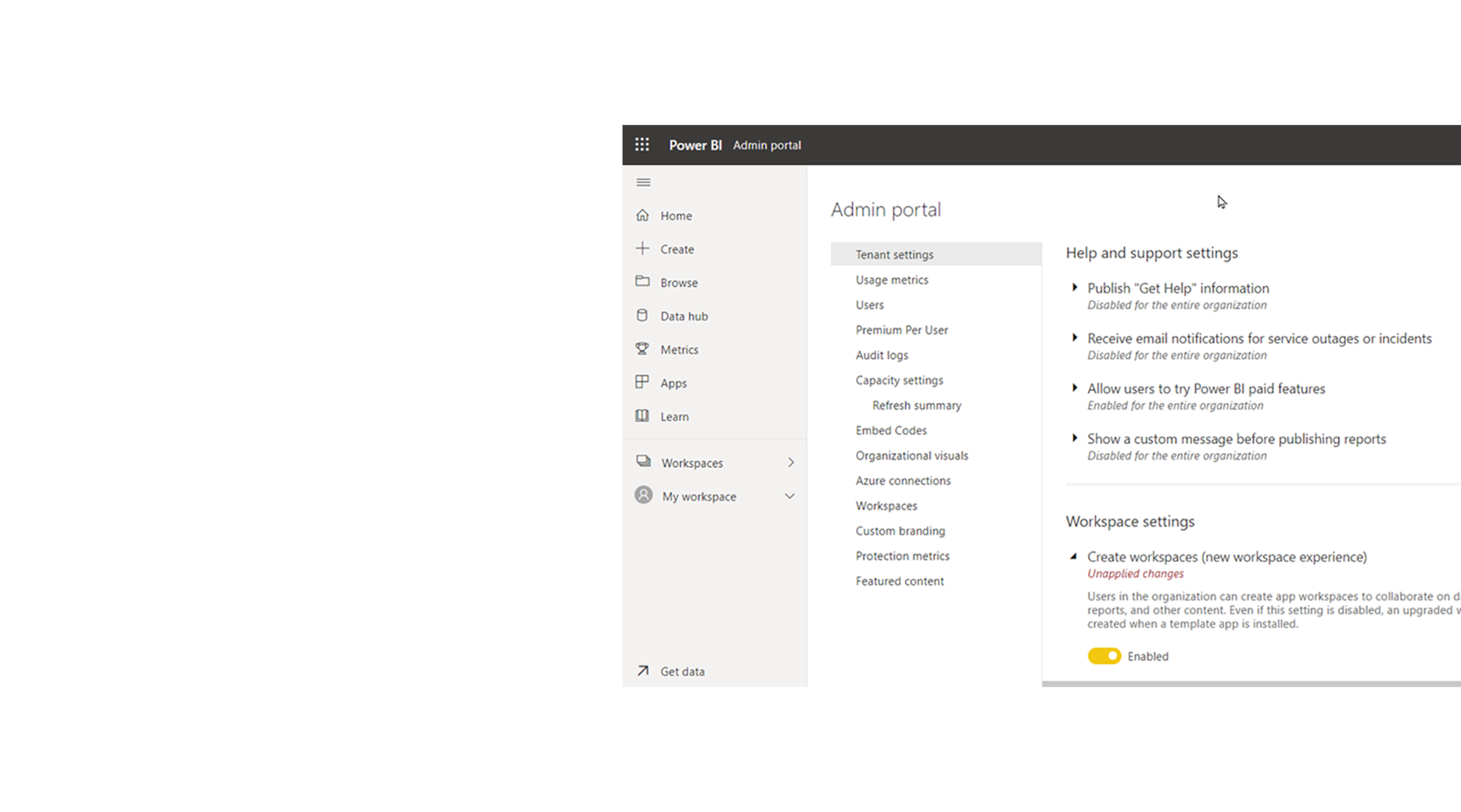Open Audit logs page
This screenshot has width=1461, height=812.
[x=882, y=355]
